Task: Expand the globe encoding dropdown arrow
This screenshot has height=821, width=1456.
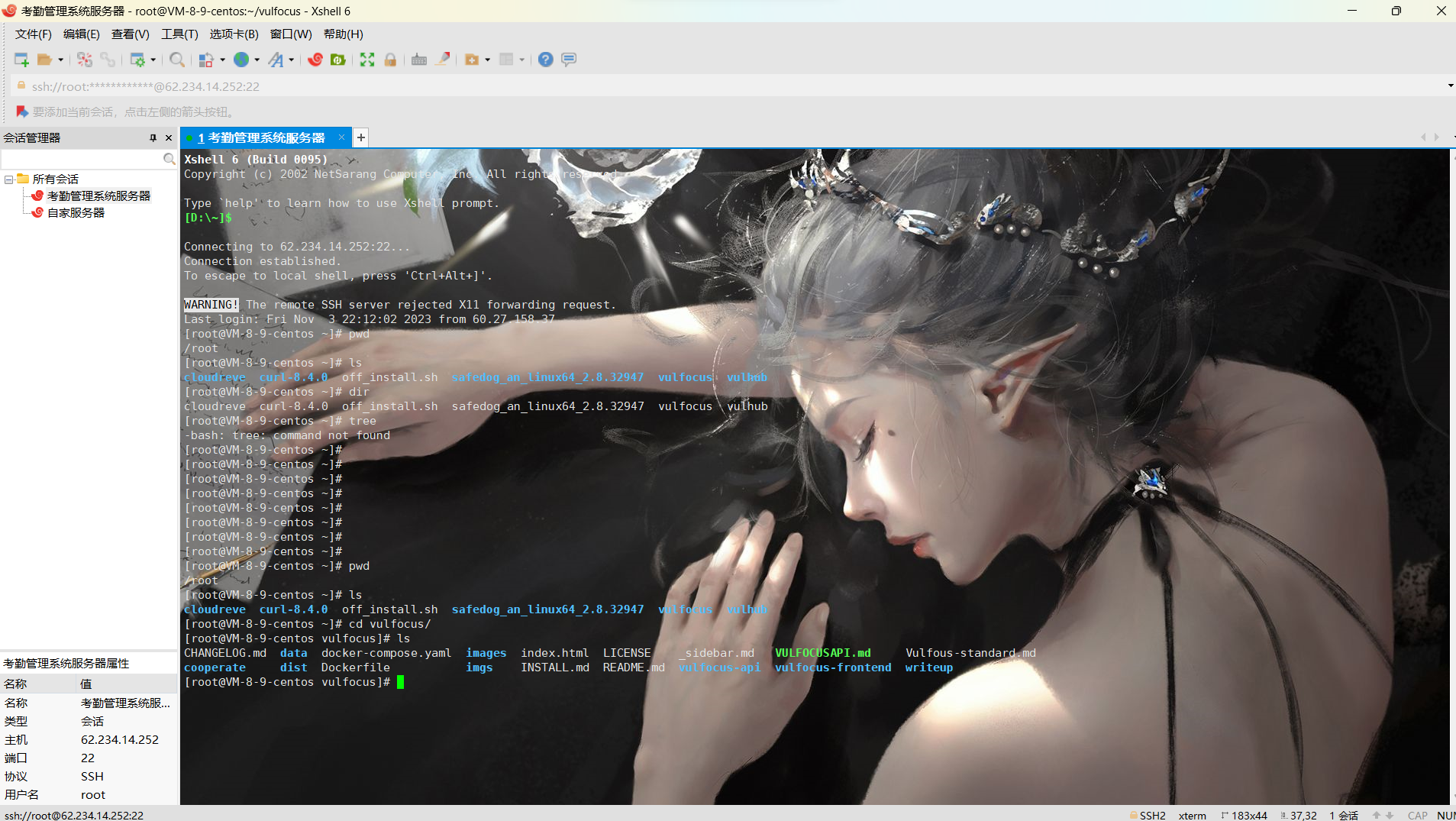Action: [x=257, y=60]
